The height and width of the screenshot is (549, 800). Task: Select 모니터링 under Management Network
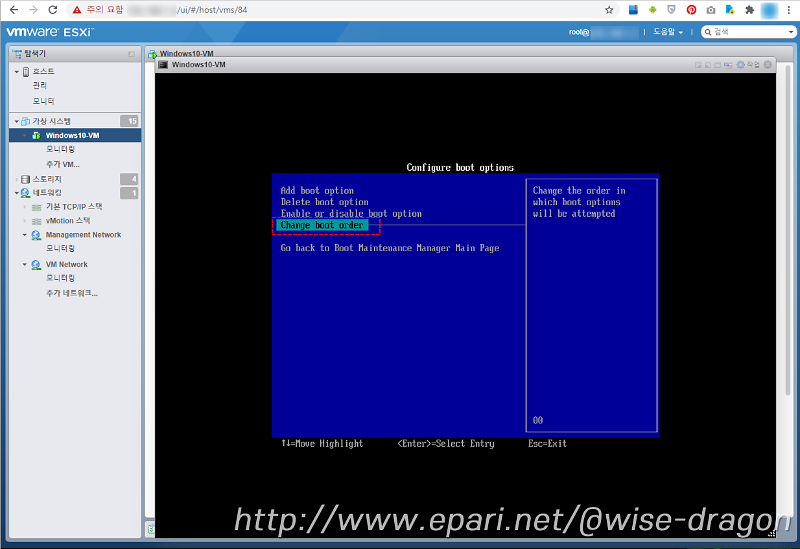[x=60, y=248]
